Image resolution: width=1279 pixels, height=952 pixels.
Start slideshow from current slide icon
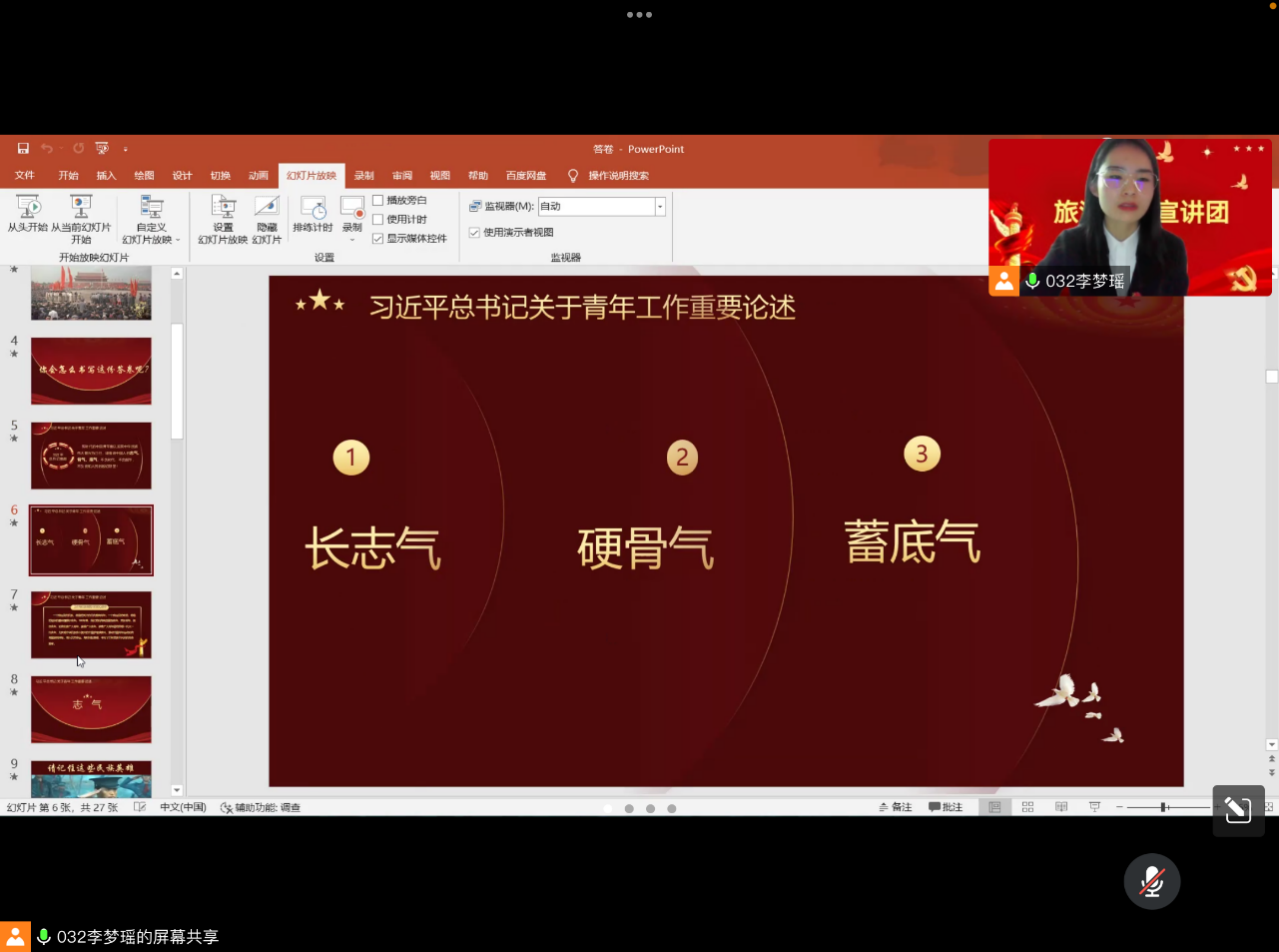coord(81,207)
